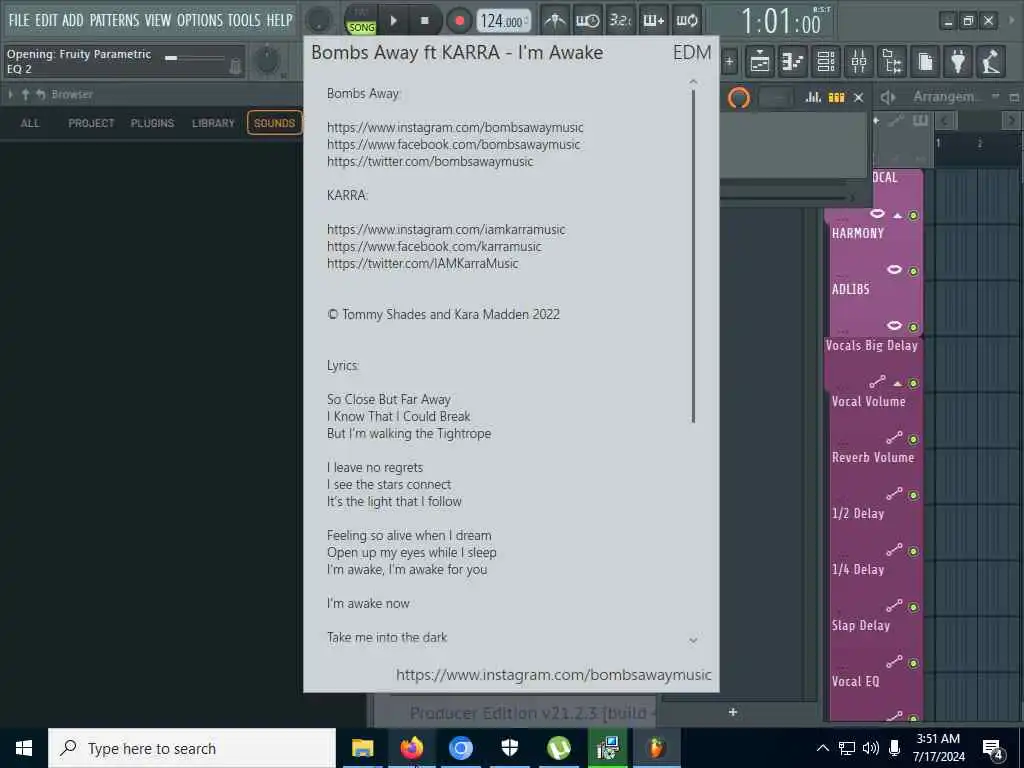Image resolution: width=1024 pixels, height=768 pixels.
Task: Stop playback with the Stop button
Action: 424,21
